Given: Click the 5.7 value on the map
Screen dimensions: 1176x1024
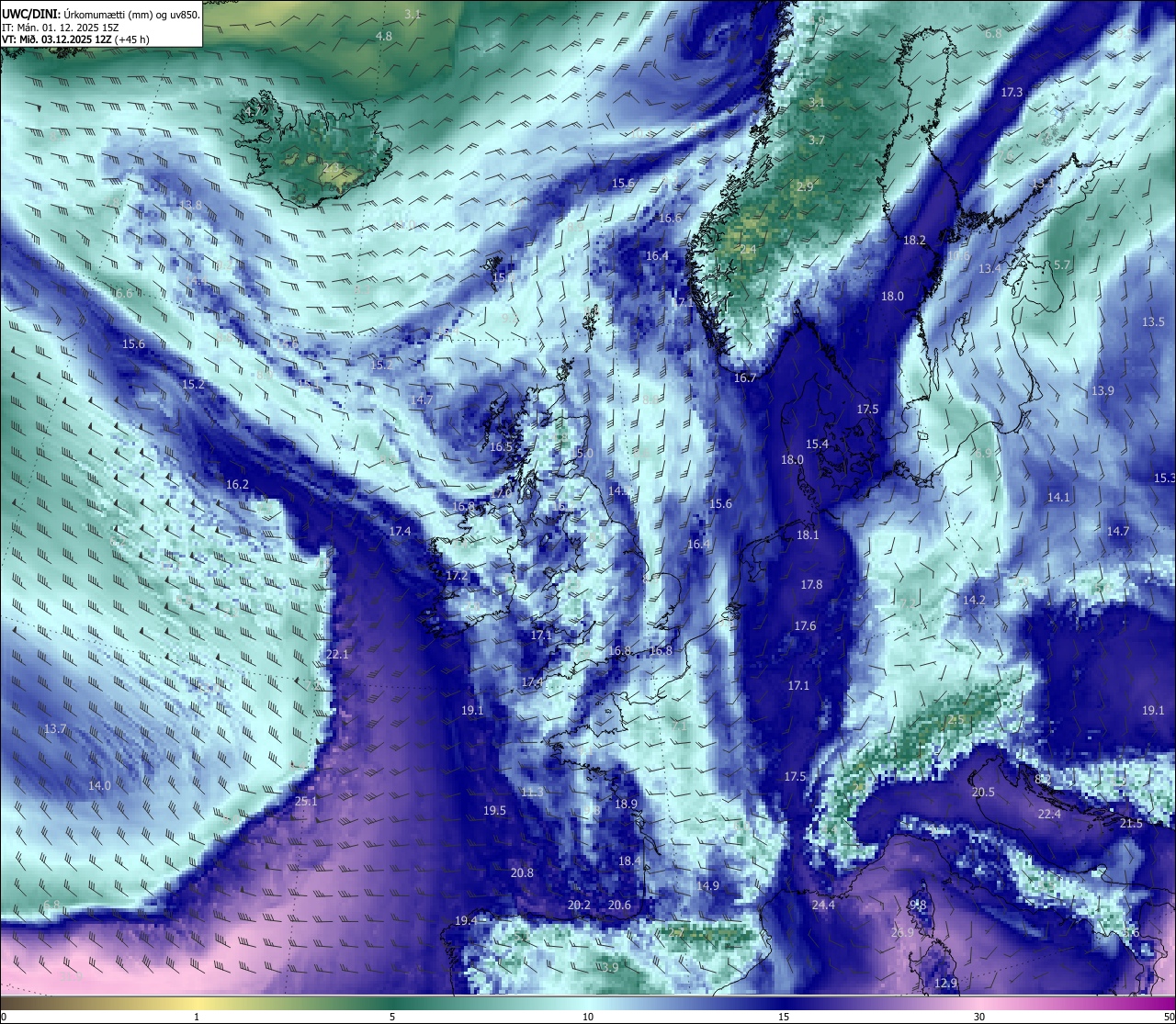Looking at the screenshot, I should pos(1062,264).
